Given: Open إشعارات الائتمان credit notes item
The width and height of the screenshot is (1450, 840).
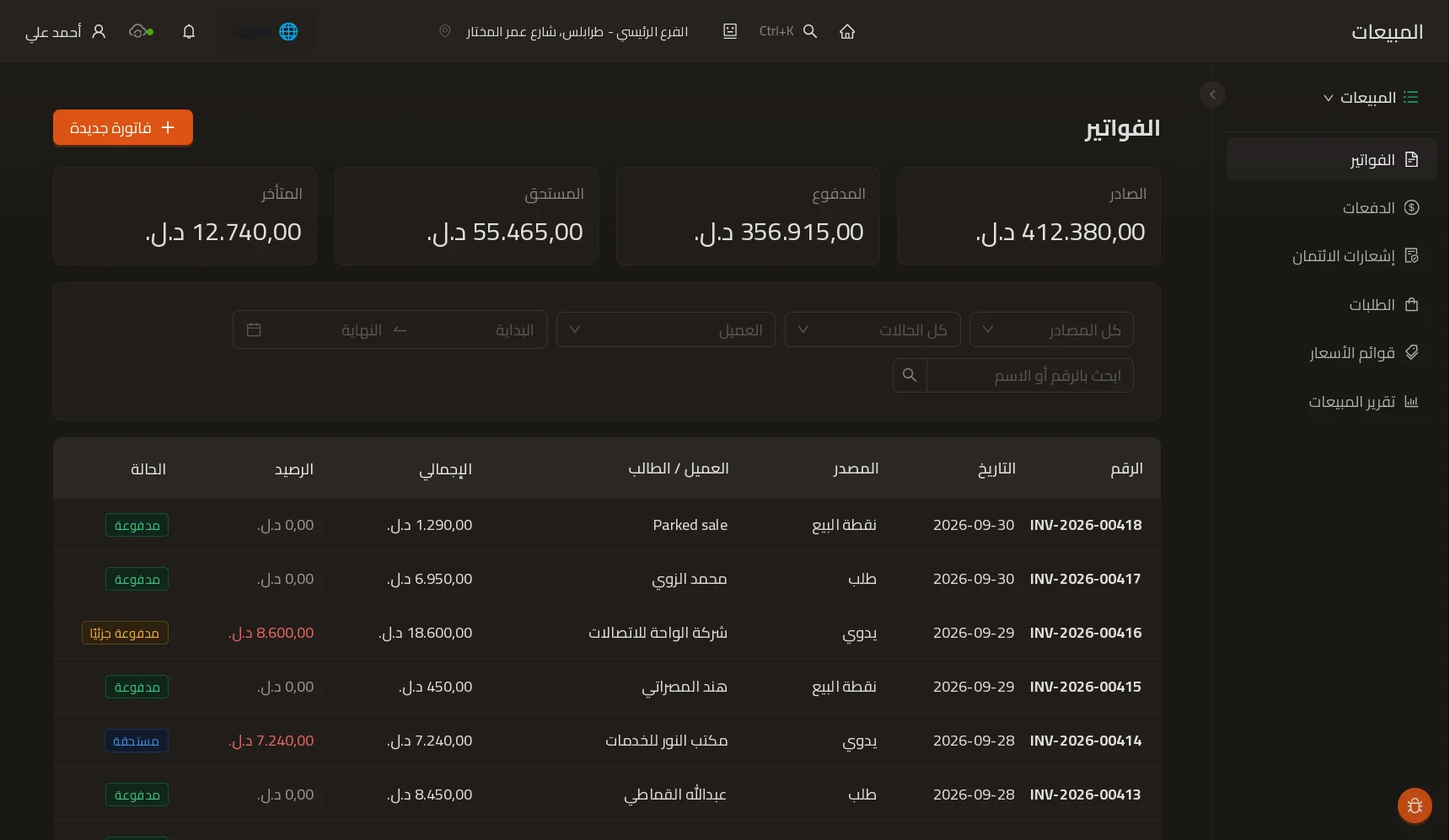Looking at the screenshot, I should pyautogui.click(x=1331, y=256).
